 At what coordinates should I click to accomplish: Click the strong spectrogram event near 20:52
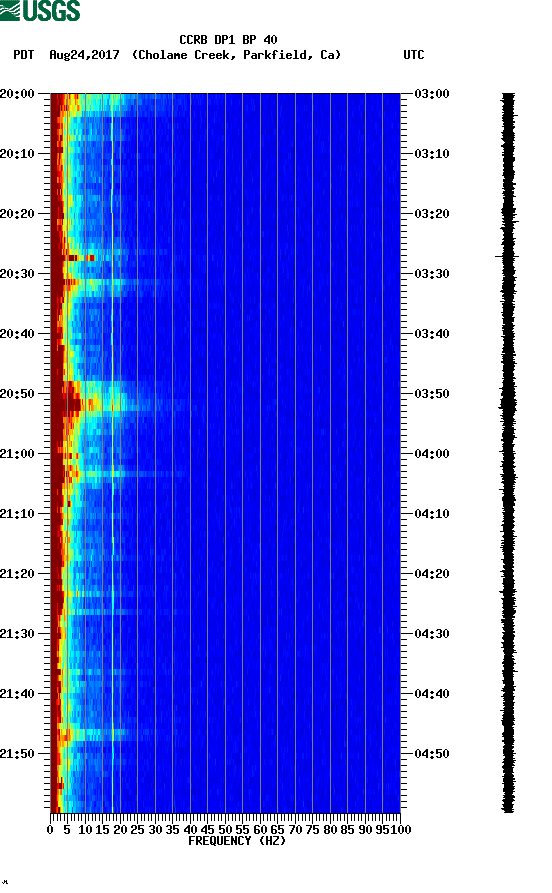tap(74, 405)
